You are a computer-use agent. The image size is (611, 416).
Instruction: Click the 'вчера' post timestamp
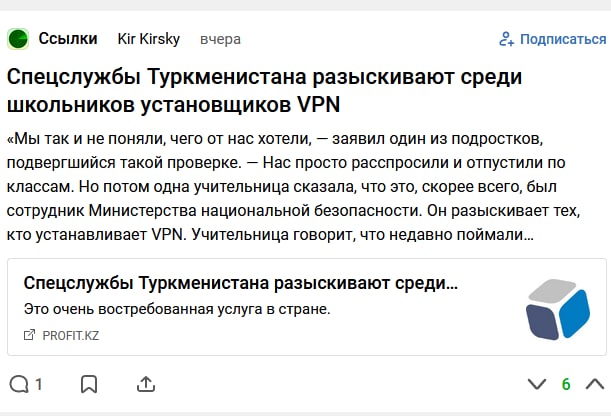tap(220, 39)
